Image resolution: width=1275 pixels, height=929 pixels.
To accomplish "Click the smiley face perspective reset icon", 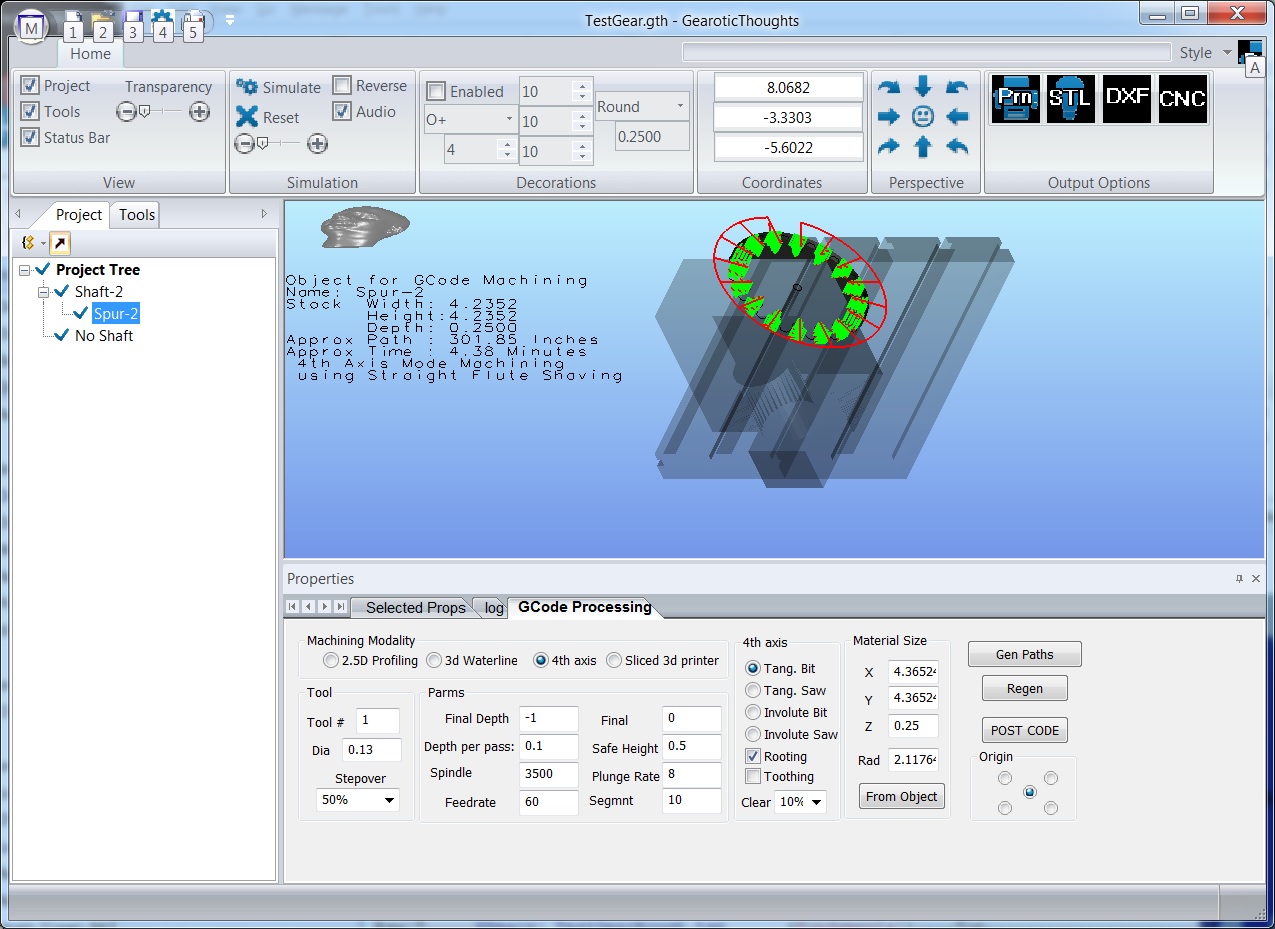I will 923,117.
